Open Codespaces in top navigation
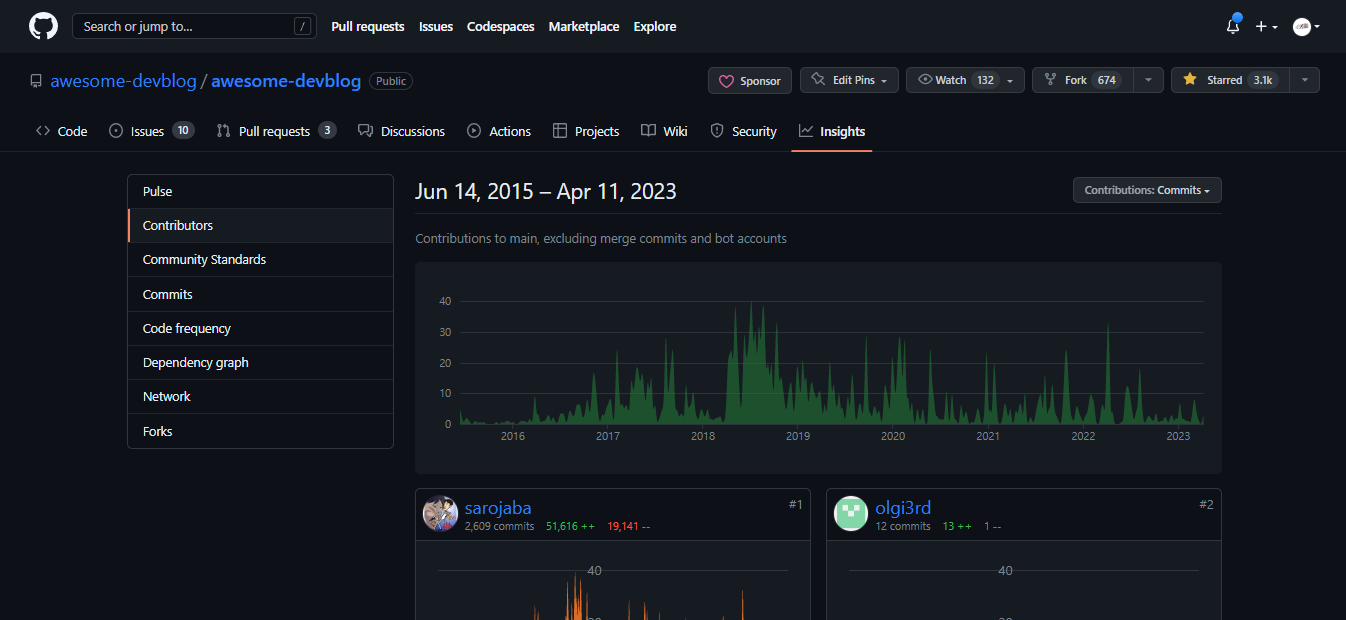This screenshot has width=1346, height=620. [x=501, y=27]
